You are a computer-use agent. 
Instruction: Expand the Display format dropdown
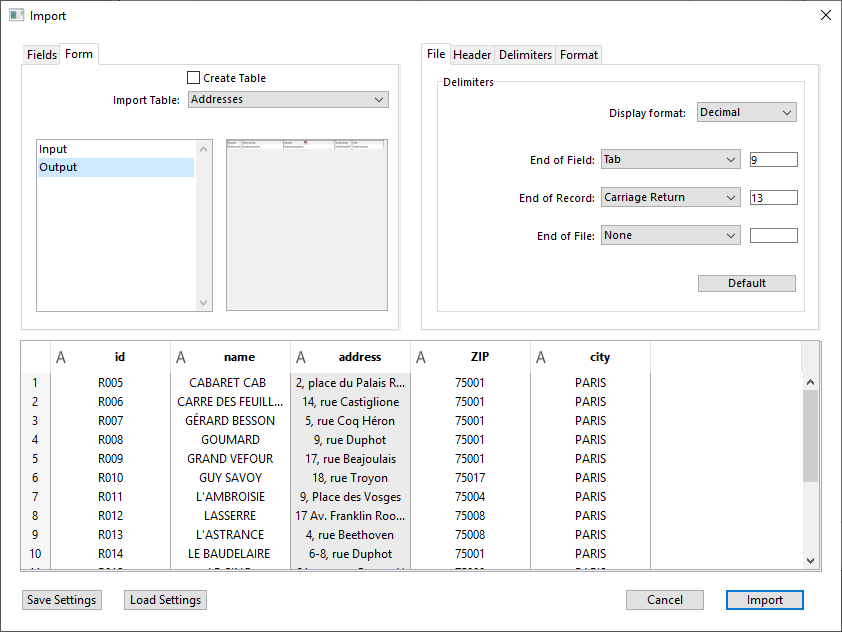click(746, 113)
